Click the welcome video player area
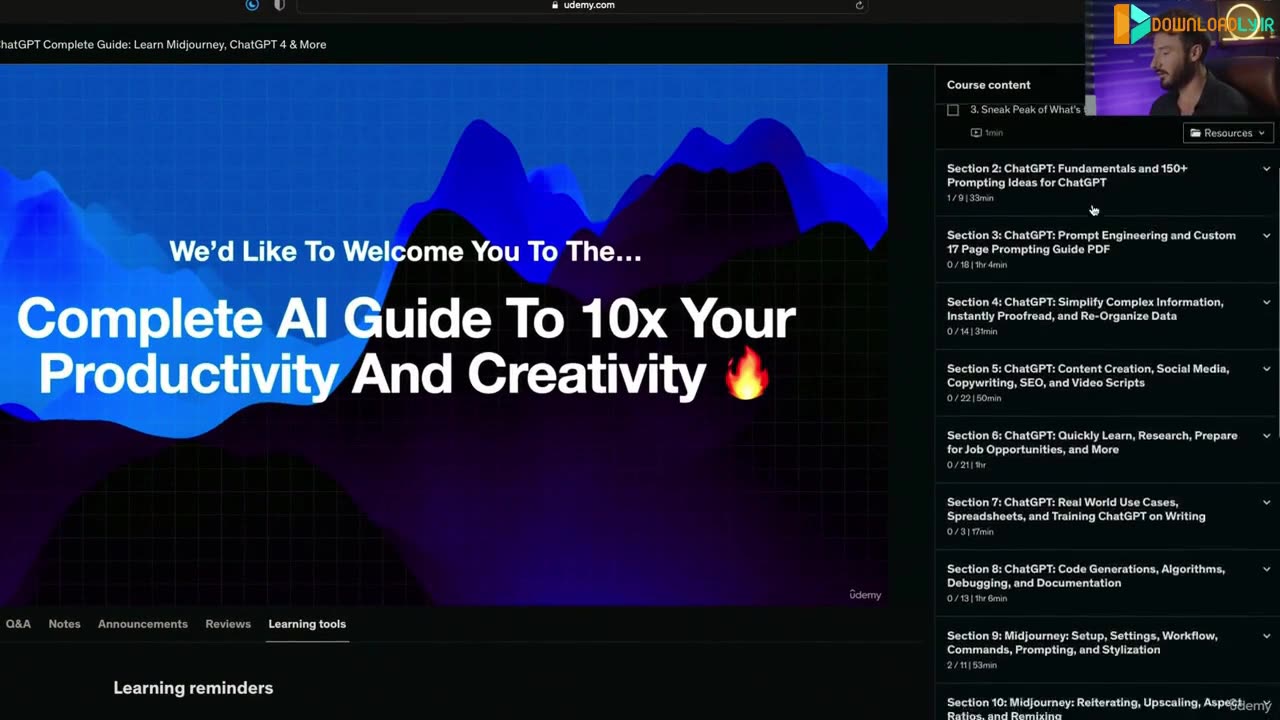Viewport: 1280px width, 720px height. [443, 335]
